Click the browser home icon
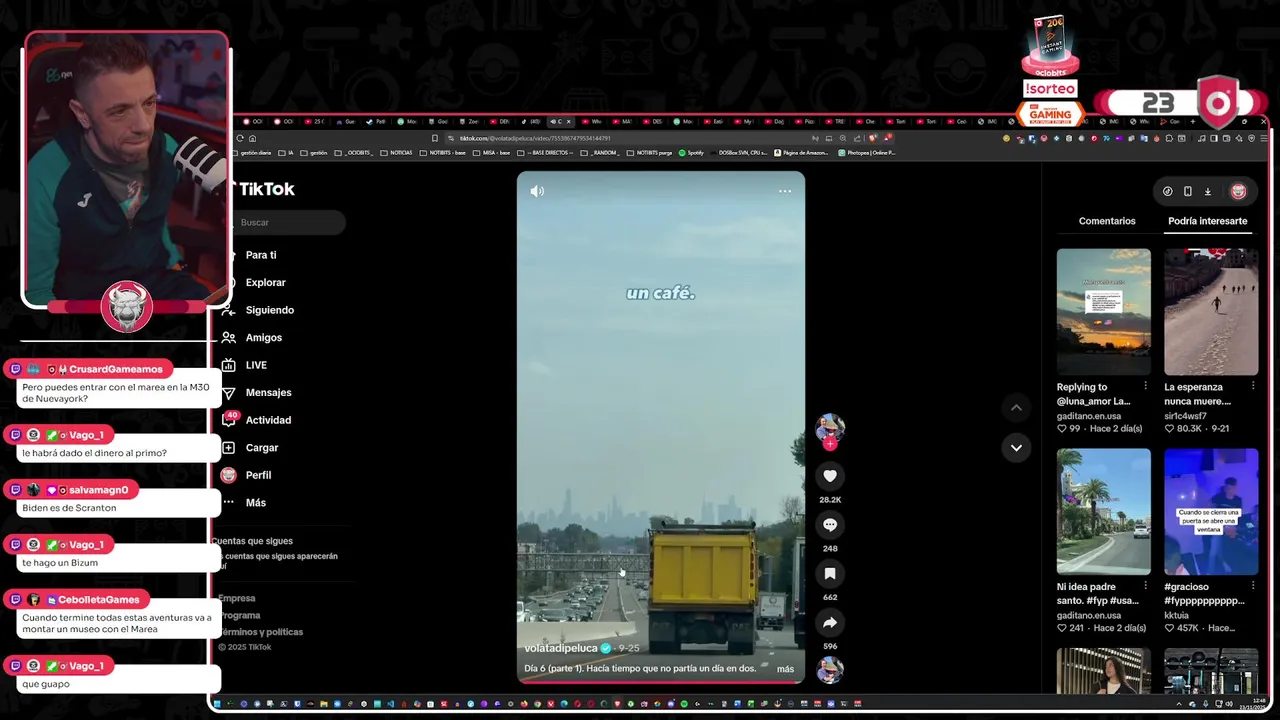This screenshot has width=1280, height=720. point(252,138)
